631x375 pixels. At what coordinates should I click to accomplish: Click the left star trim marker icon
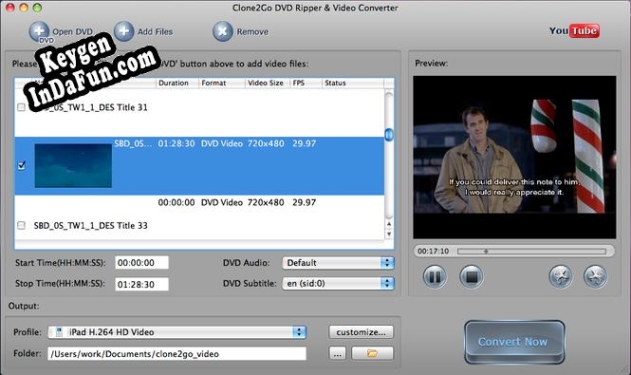coord(560,277)
